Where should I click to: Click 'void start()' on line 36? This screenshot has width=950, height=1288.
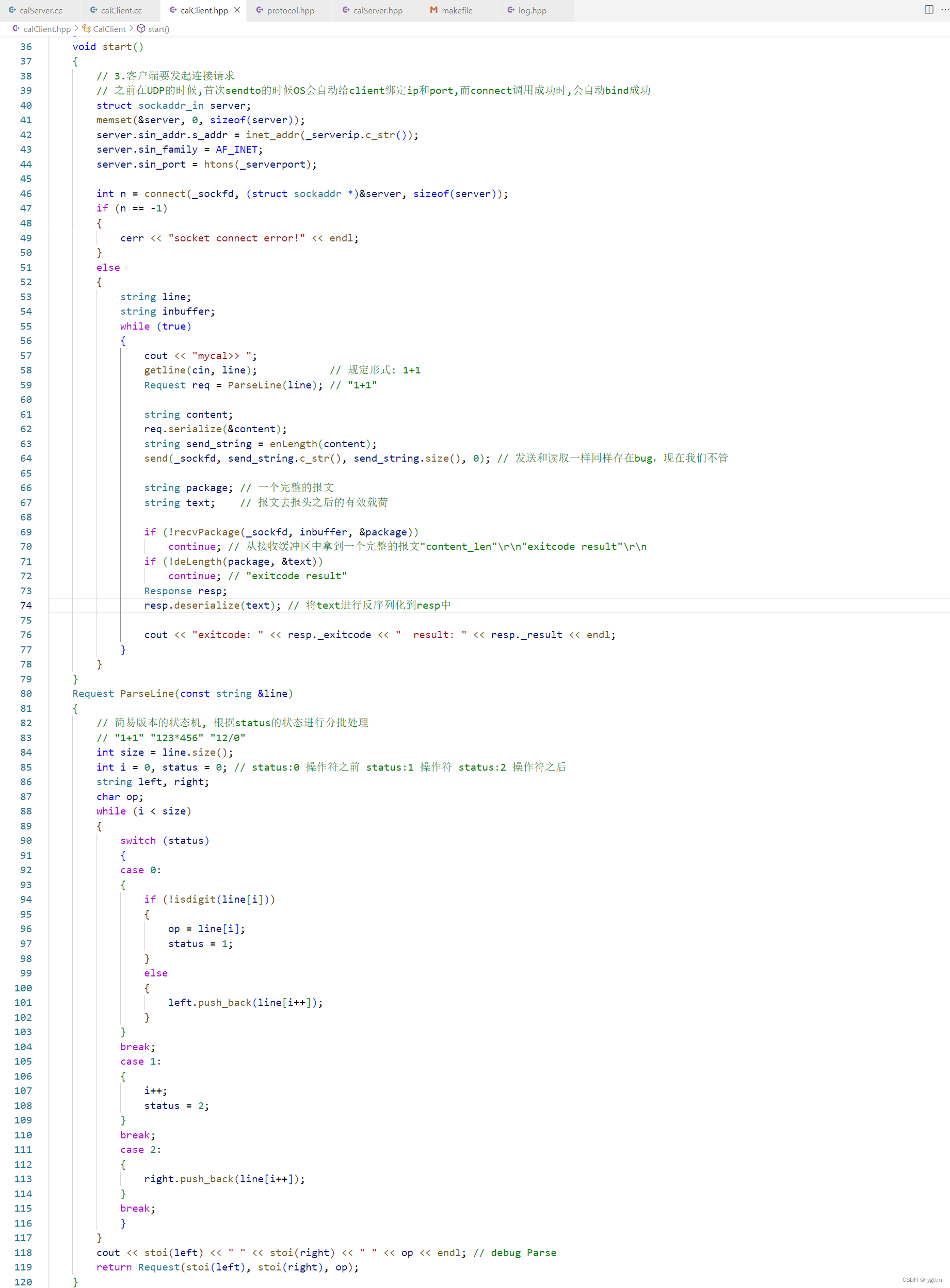(108, 46)
